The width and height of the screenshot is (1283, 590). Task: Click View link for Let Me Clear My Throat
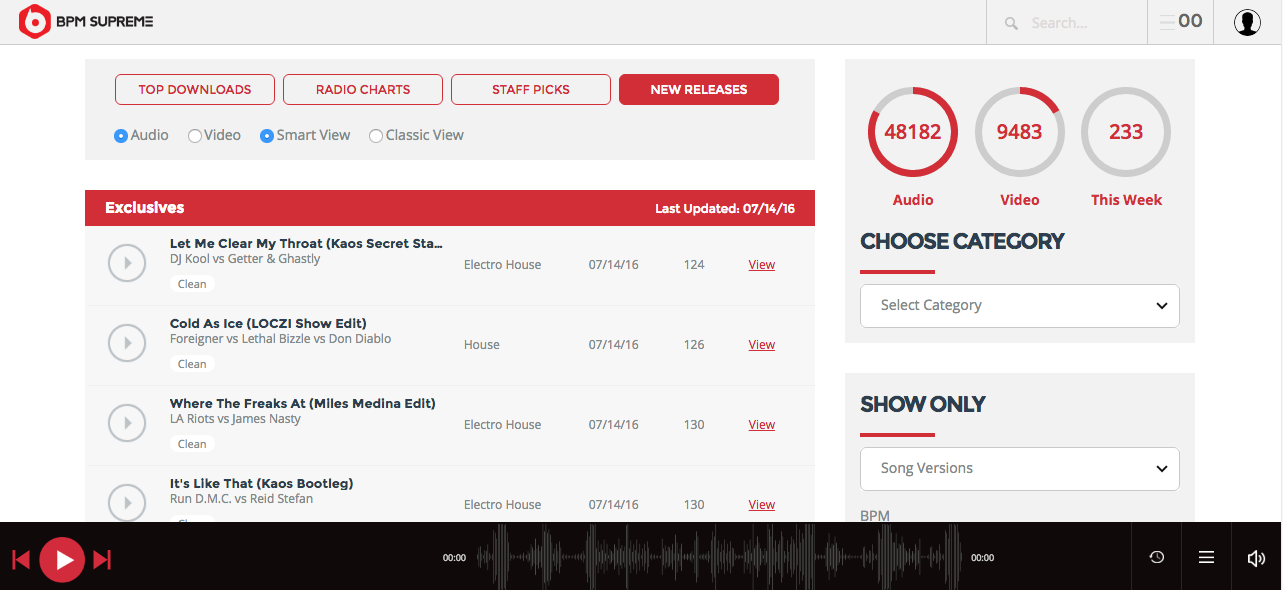tap(762, 265)
